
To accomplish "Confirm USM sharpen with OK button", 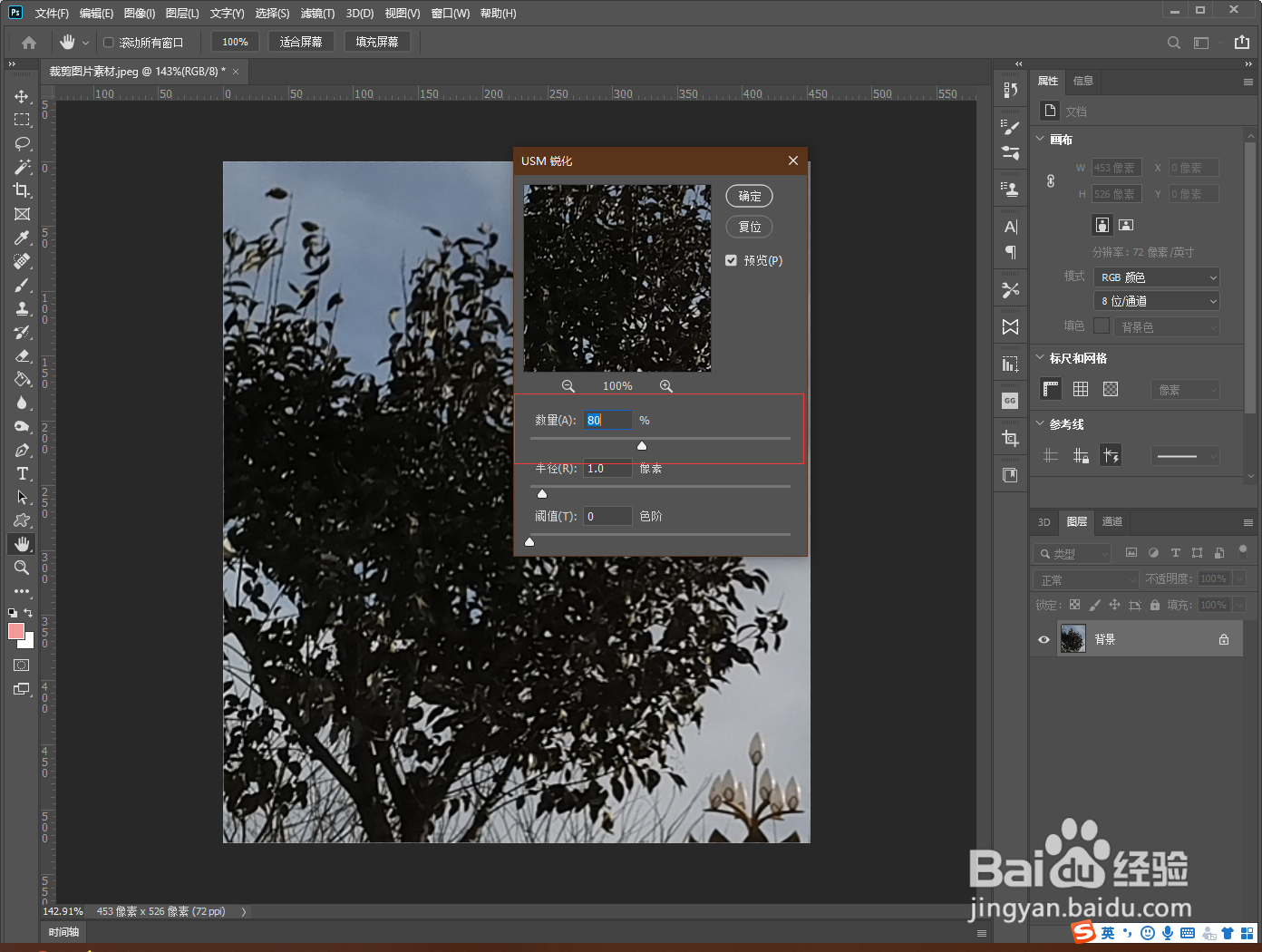I will tap(750, 197).
